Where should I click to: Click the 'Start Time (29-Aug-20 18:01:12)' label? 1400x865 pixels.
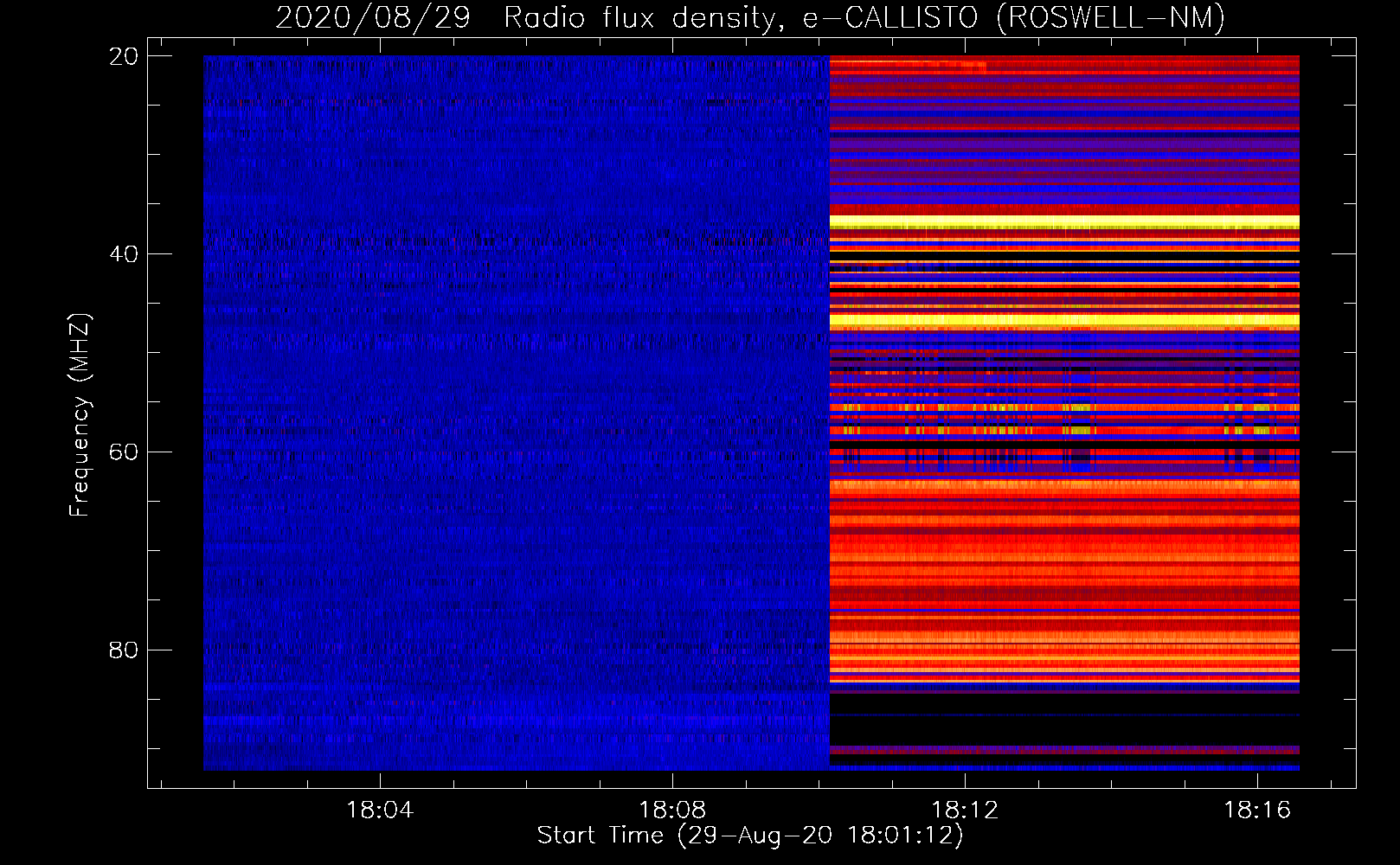750,836
